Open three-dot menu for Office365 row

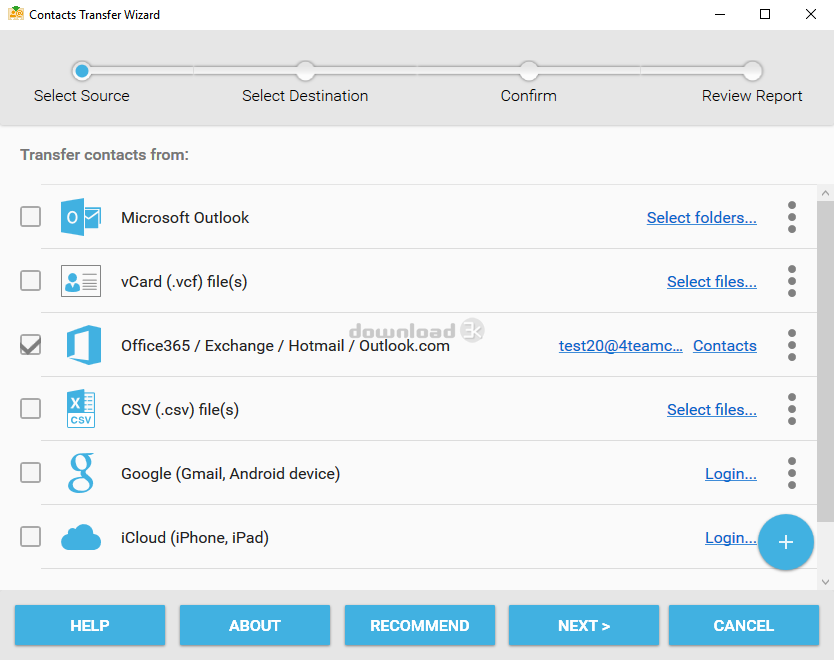pos(791,345)
